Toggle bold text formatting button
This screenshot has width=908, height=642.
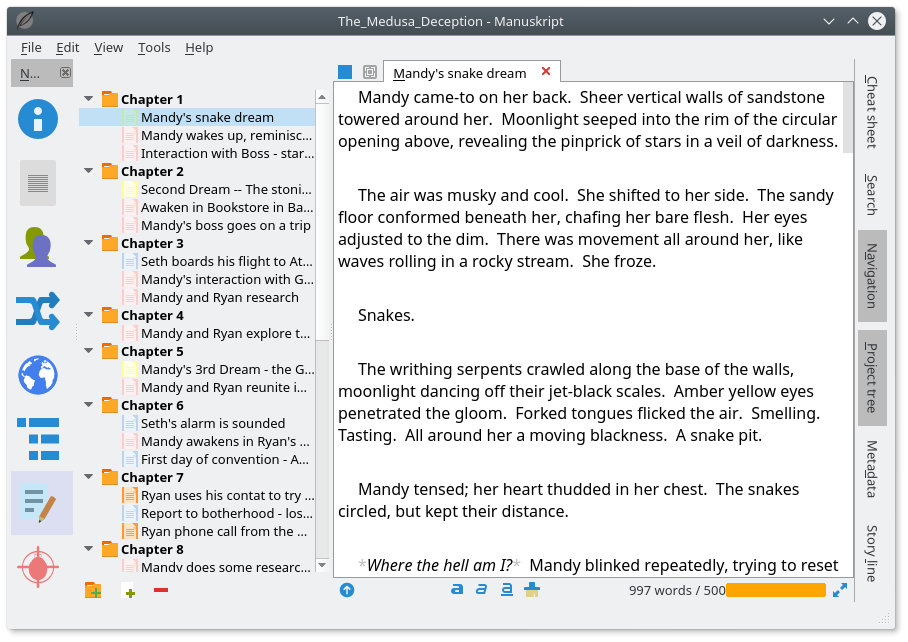(457, 590)
